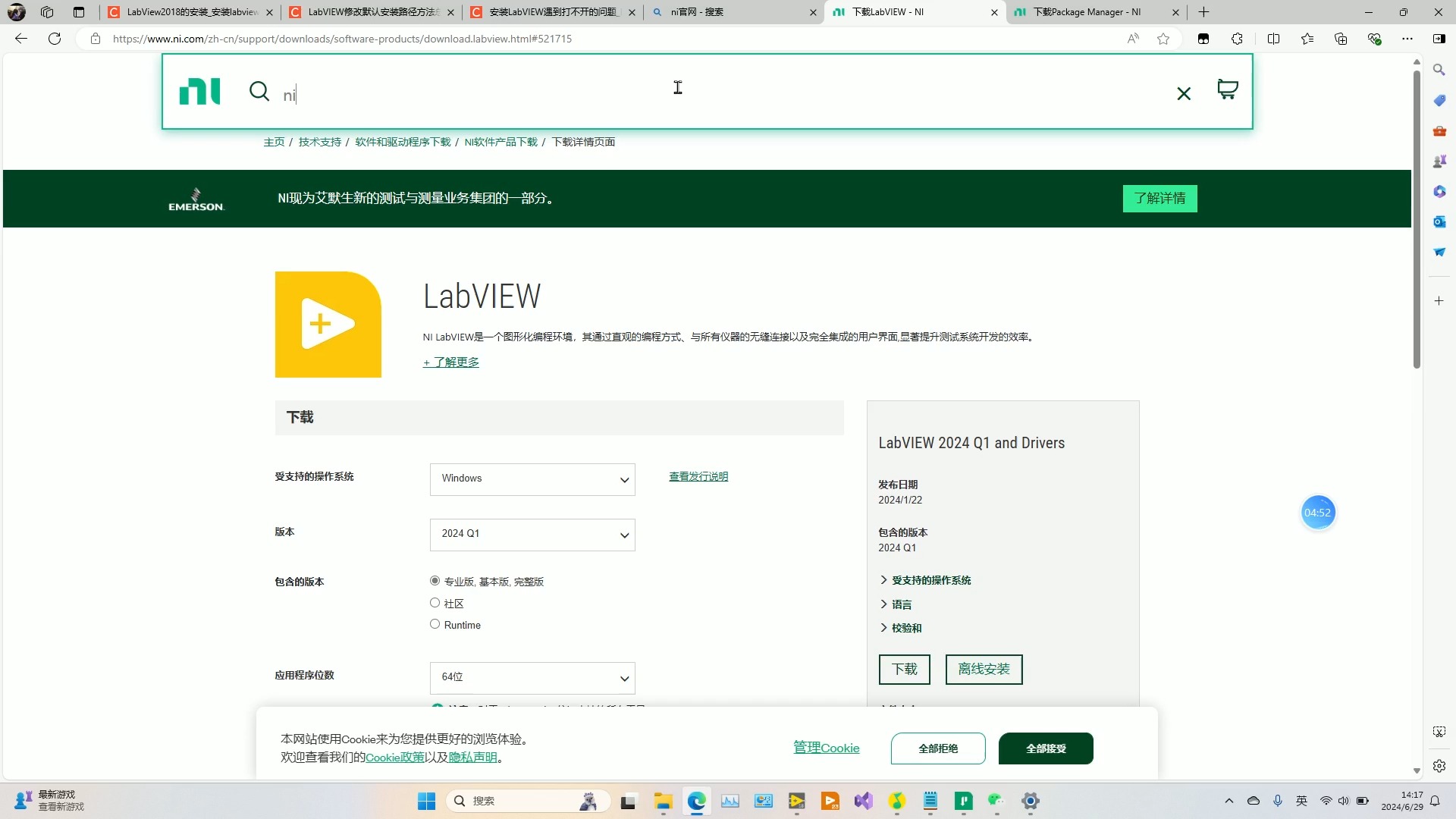Open the sidebar tools briefcase icon

(x=1439, y=130)
